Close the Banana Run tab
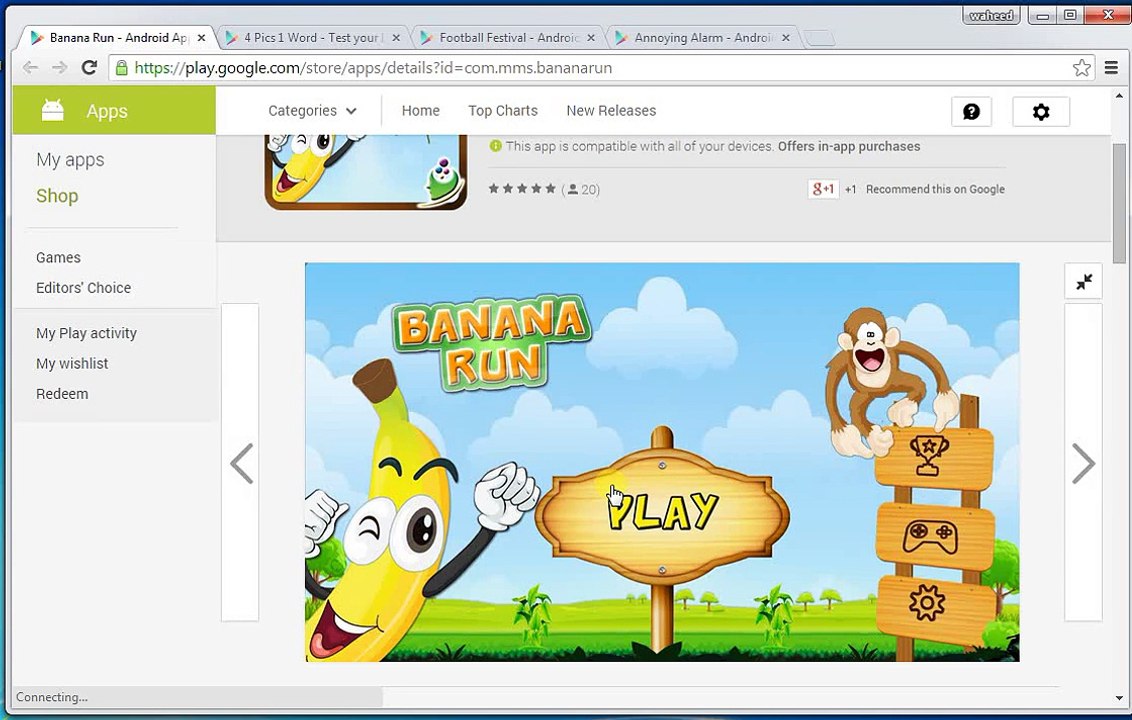Image resolution: width=1132 pixels, height=720 pixels. coord(201,38)
